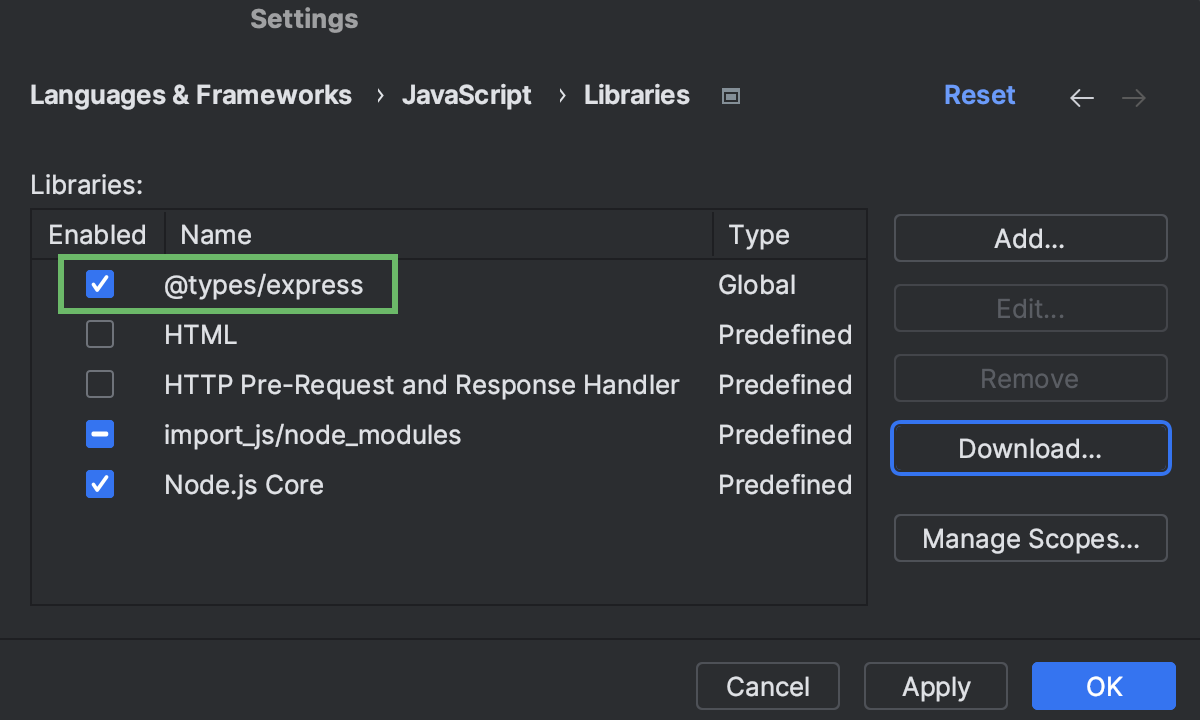The image size is (1200, 720).
Task: Navigate back using the left arrow icon
Action: click(x=1081, y=97)
